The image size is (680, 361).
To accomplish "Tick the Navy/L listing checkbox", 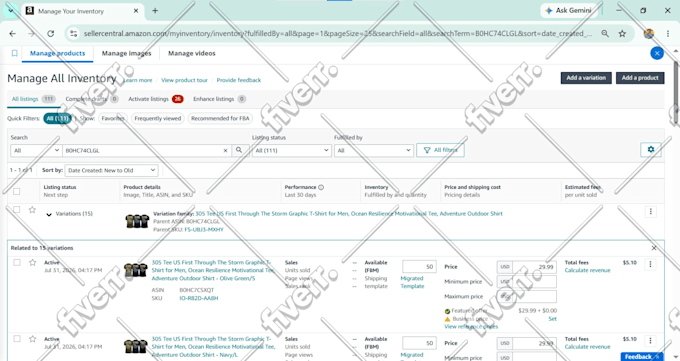I will coord(16,339).
